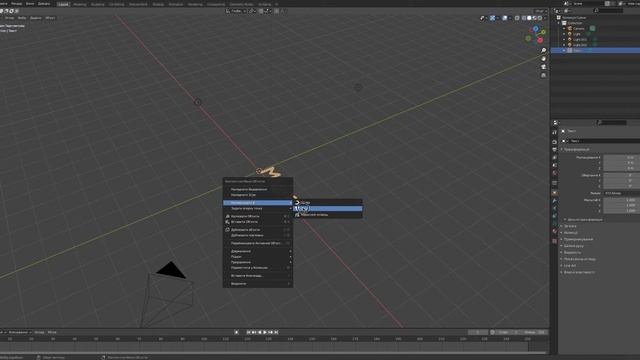
Task: Click the Location X value field
Action: pyautogui.click(x=622, y=157)
